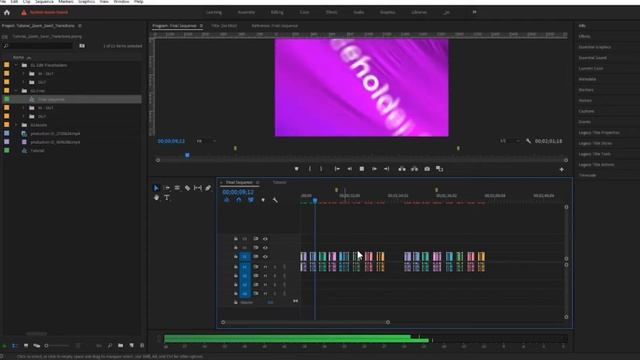Select the Ripple Edit tool
The width and height of the screenshot is (640, 360).
click(x=177, y=188)
